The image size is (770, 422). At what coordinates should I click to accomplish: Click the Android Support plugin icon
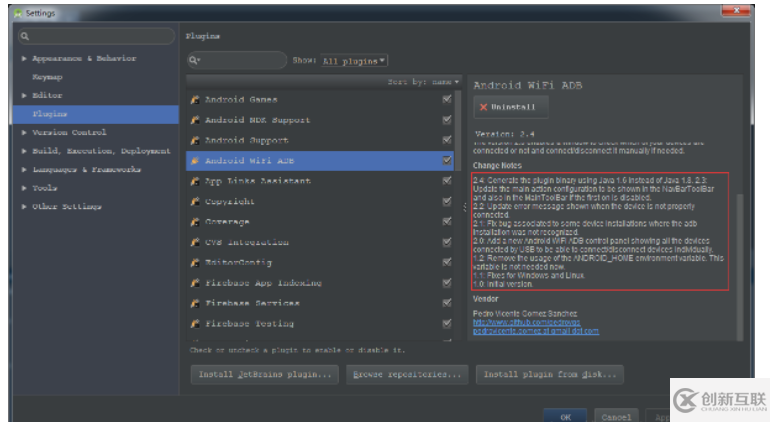click(x=195, y=141)
